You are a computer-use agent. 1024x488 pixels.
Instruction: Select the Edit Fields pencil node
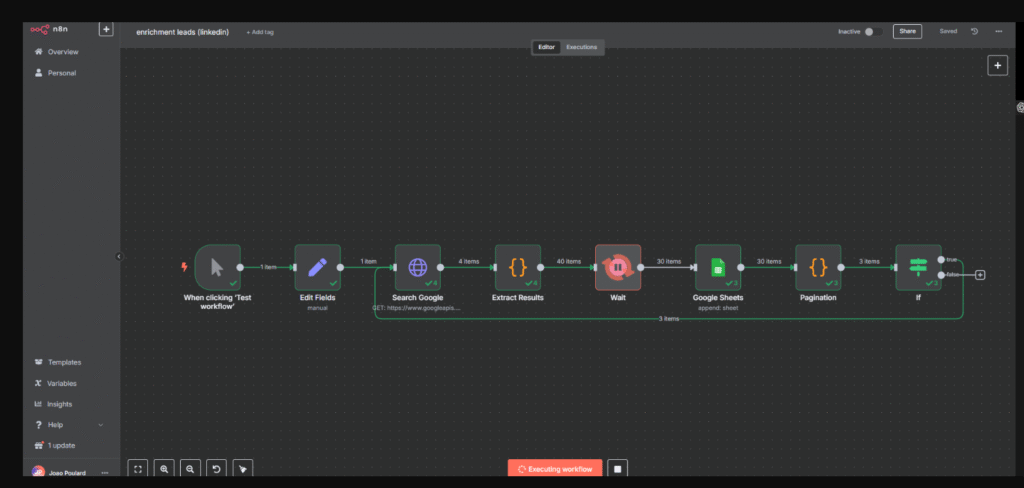coord(317,267)
